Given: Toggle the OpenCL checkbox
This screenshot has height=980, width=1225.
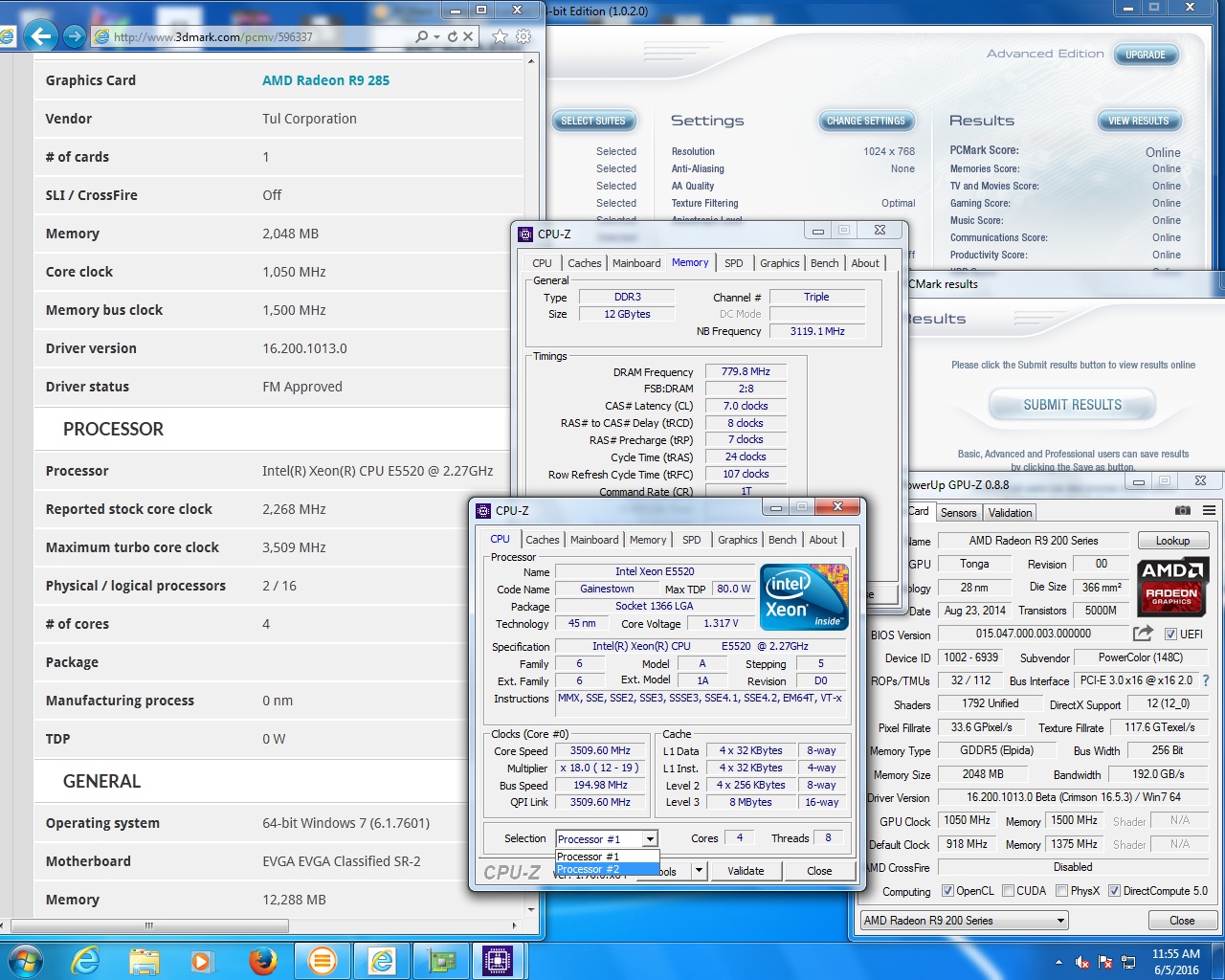Looking at the screenshot, I should tap(947, 891).
